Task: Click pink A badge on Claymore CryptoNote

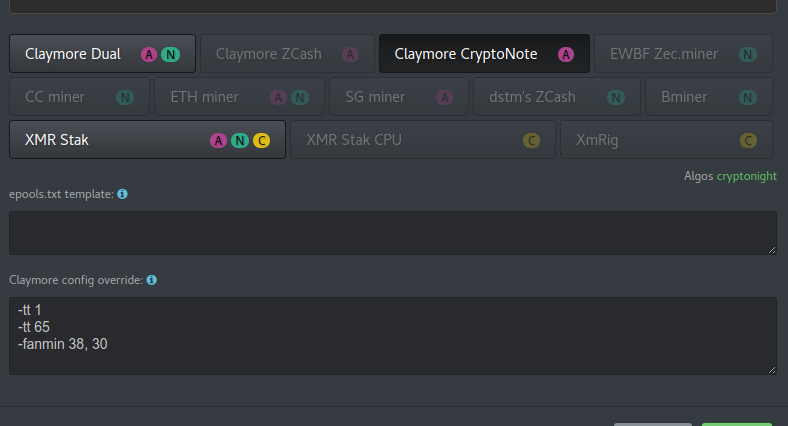Action: tap(566, 54)
